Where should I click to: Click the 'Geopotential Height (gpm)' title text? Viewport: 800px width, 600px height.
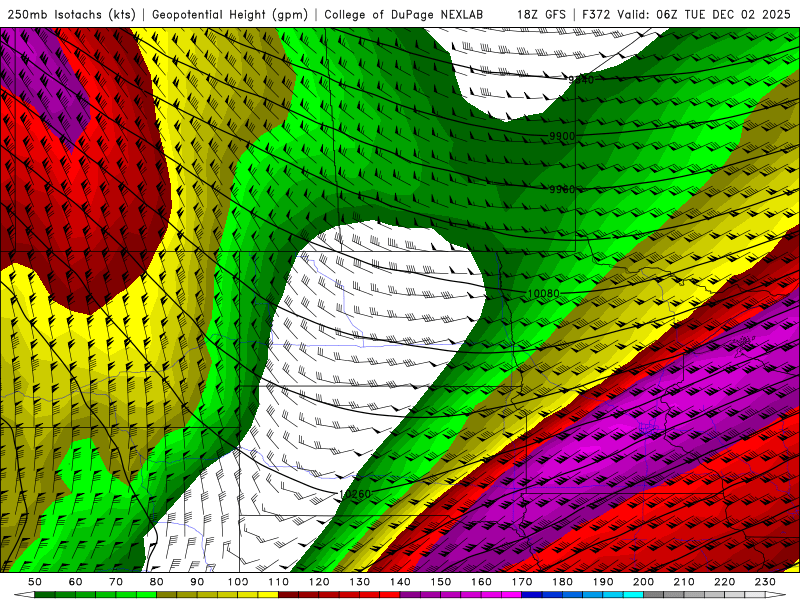[x=230, y=15]
